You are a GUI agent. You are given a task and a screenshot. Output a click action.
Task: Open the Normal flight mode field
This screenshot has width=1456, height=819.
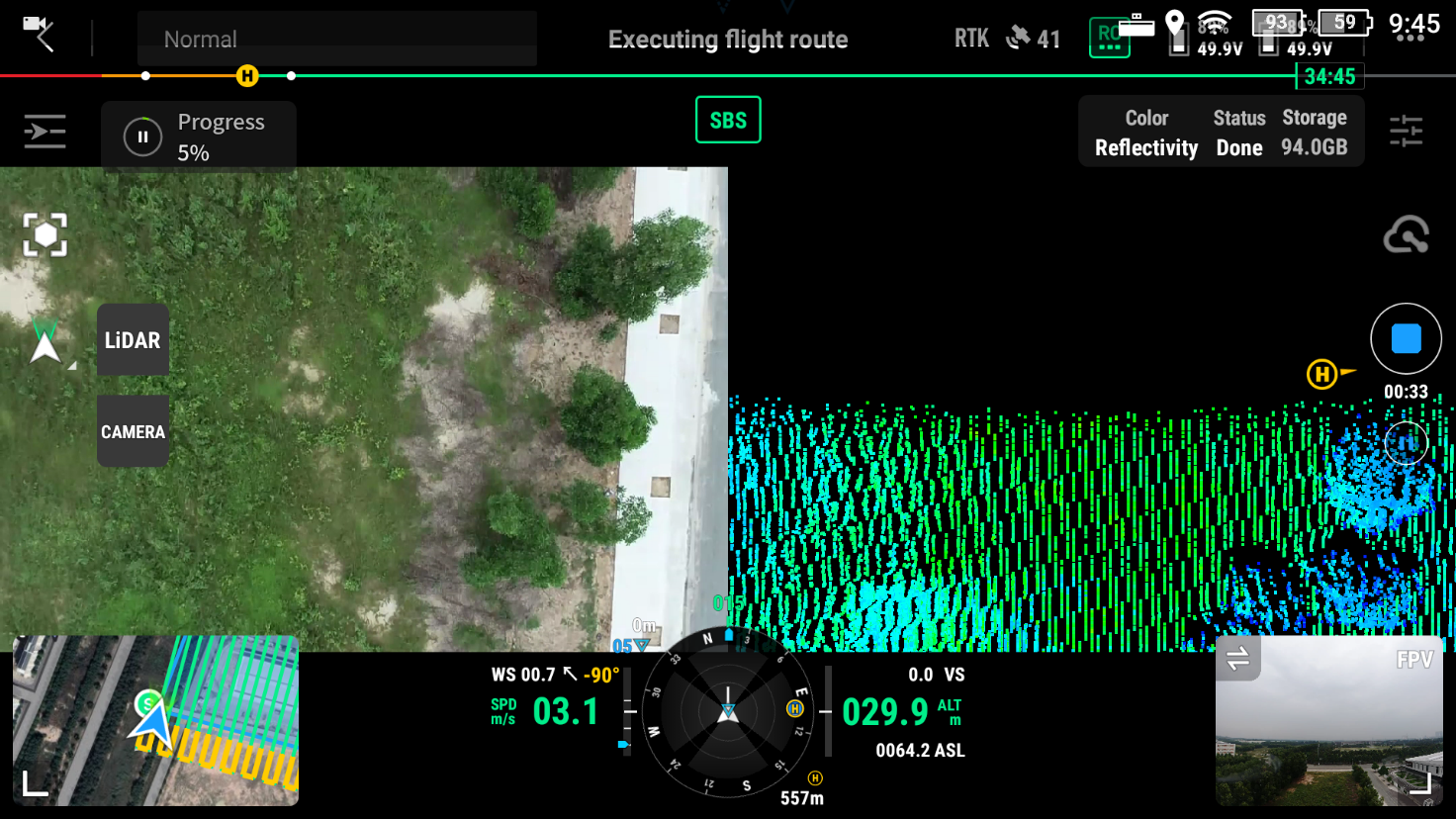[x=337, y=39]
